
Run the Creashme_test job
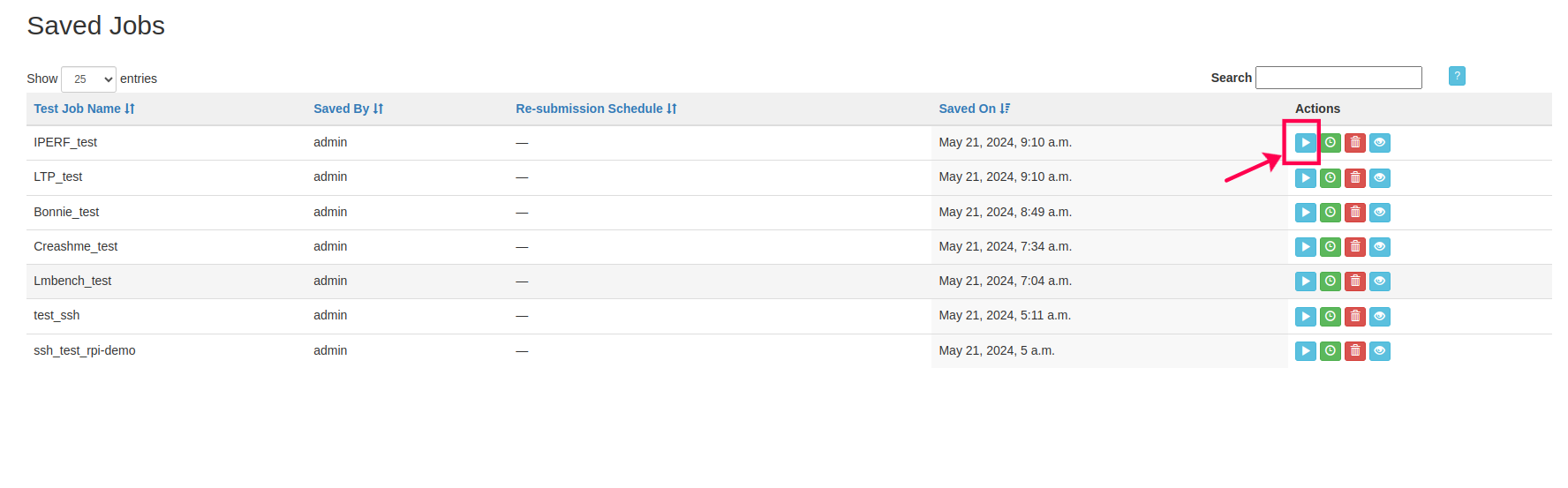[1305, 247]
